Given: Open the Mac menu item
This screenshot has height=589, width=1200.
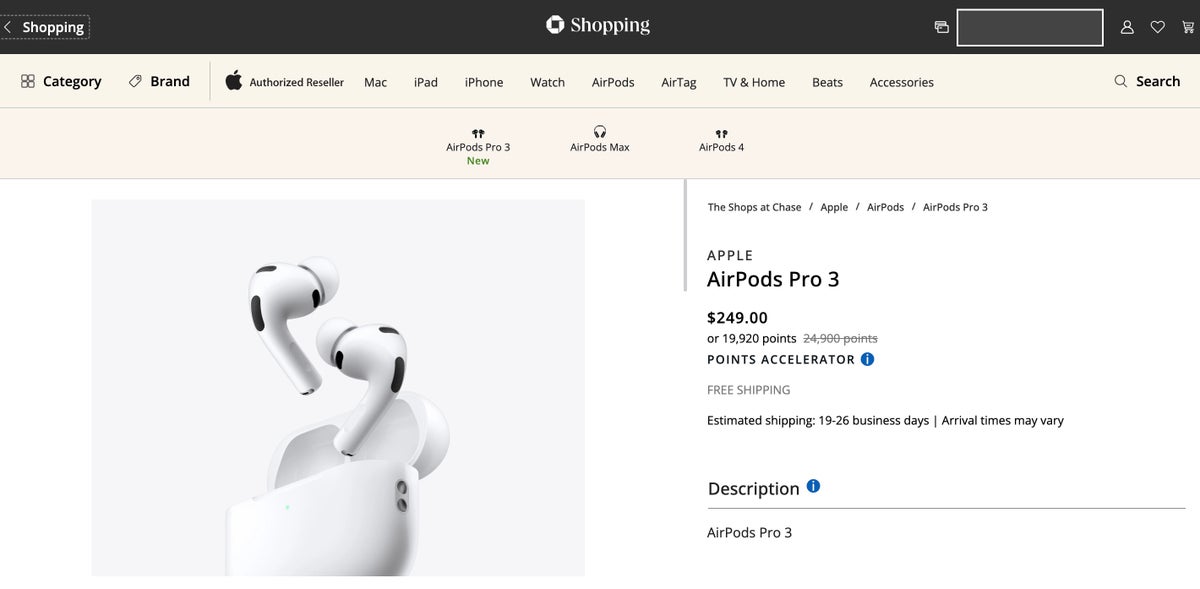Looking at the screenshot, I should click(375, 82).
